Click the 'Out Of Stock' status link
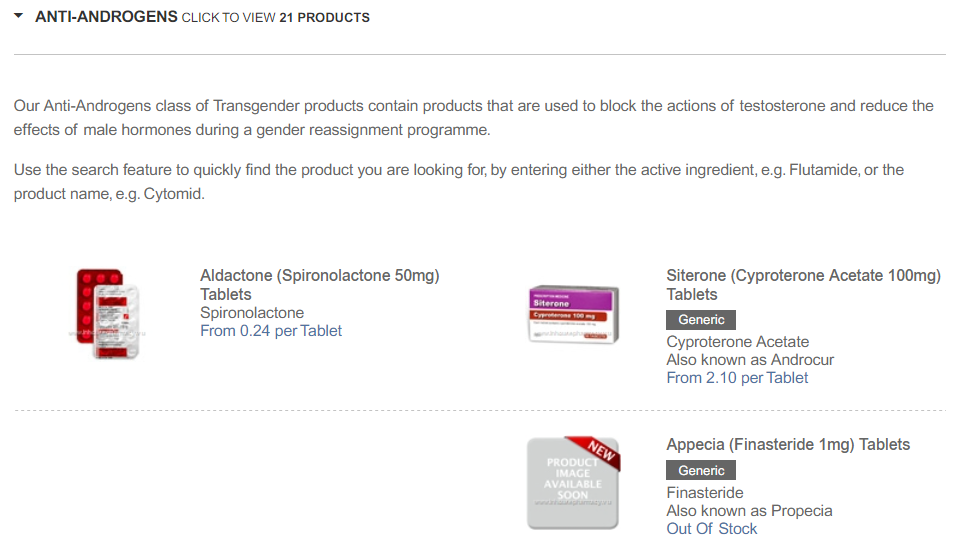The image size is (953, 556). [712, 529]
